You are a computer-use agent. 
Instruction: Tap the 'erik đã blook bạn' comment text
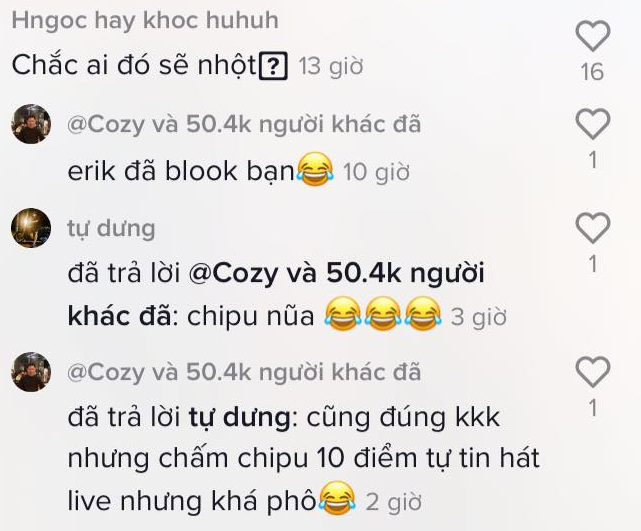click(181, 170)
